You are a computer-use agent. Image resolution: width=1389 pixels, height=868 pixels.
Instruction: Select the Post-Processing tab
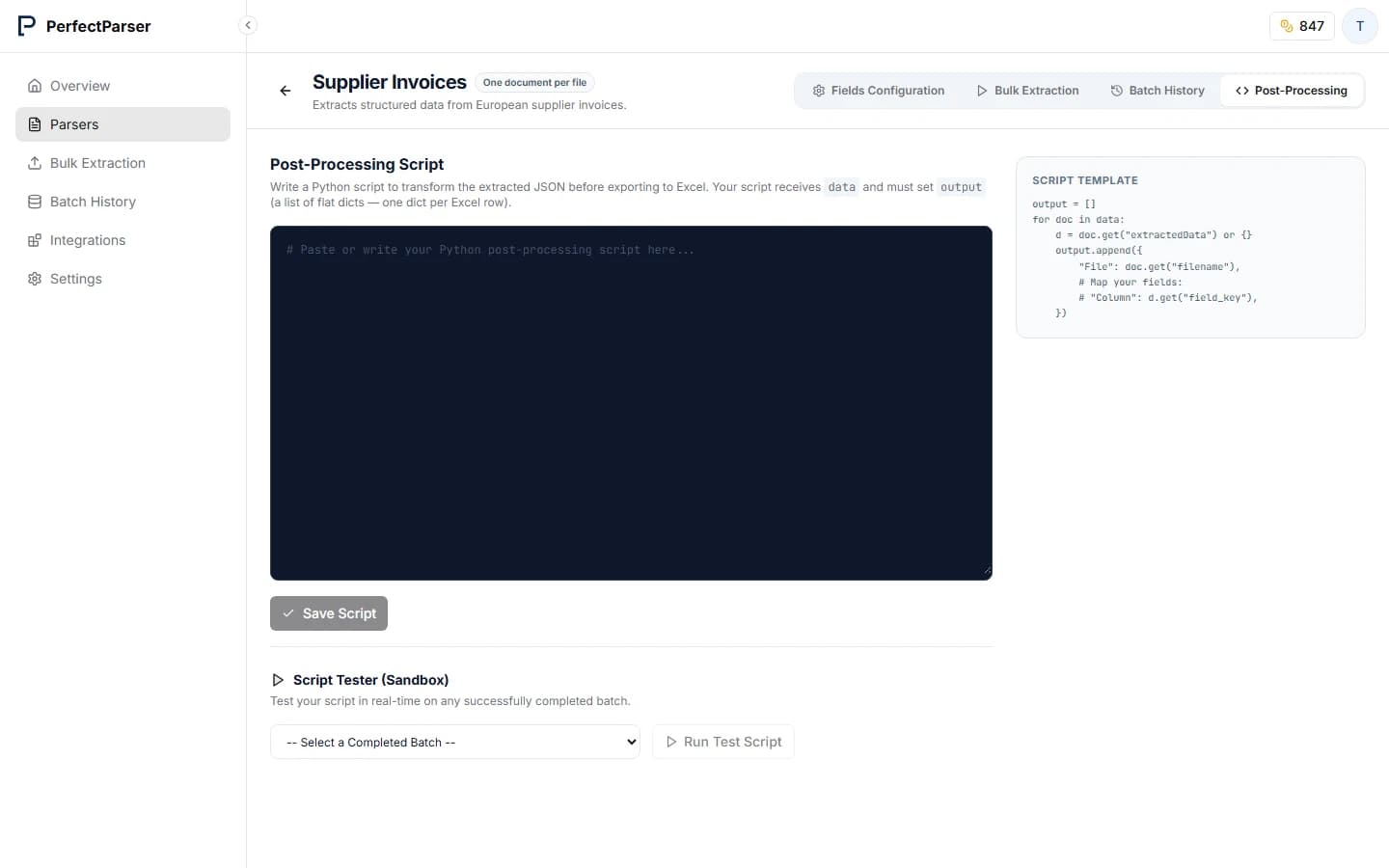coord(1292,91)
